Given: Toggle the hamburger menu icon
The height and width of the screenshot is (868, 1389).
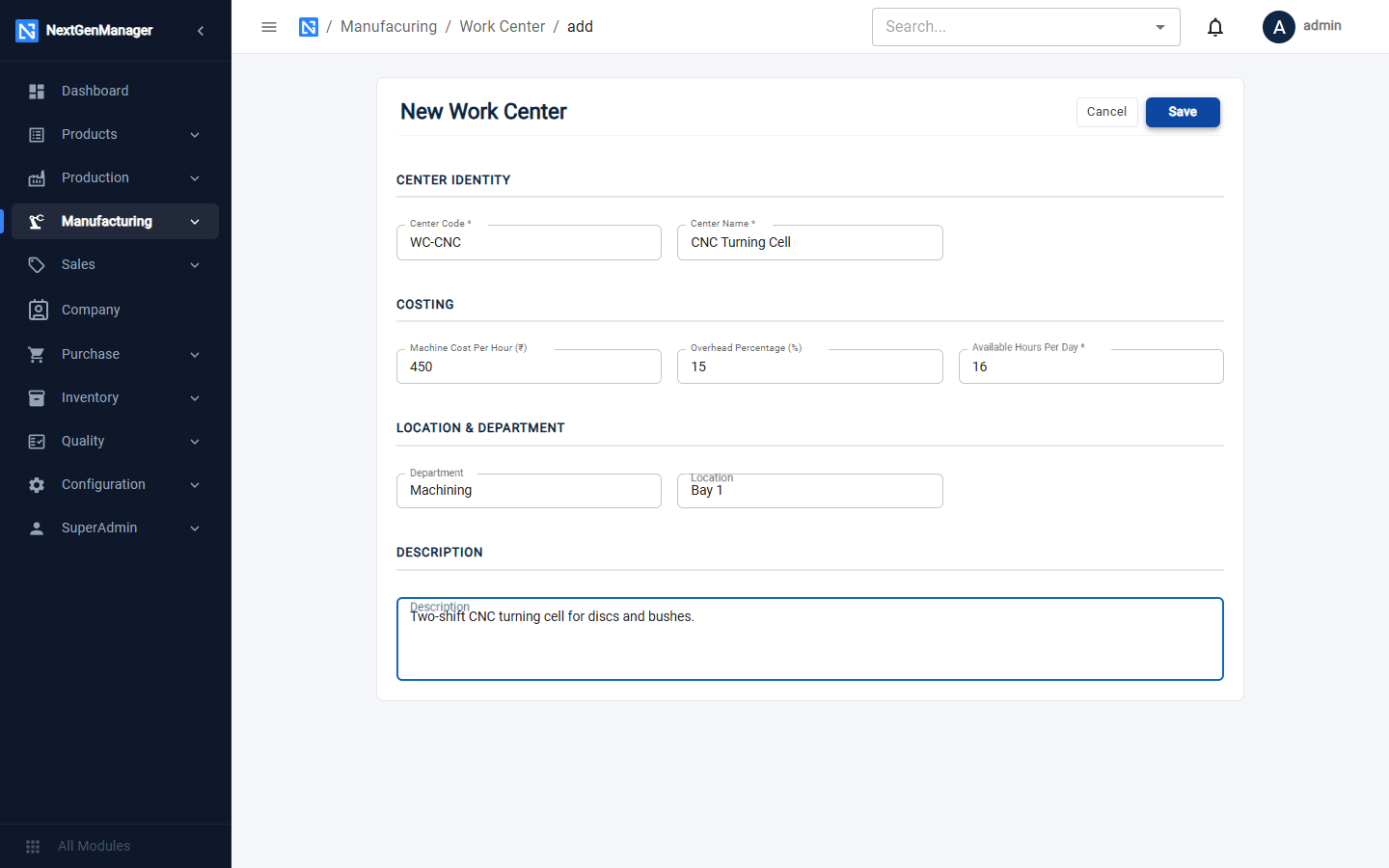Looking at the screenshot, I should tap(269, 27).
